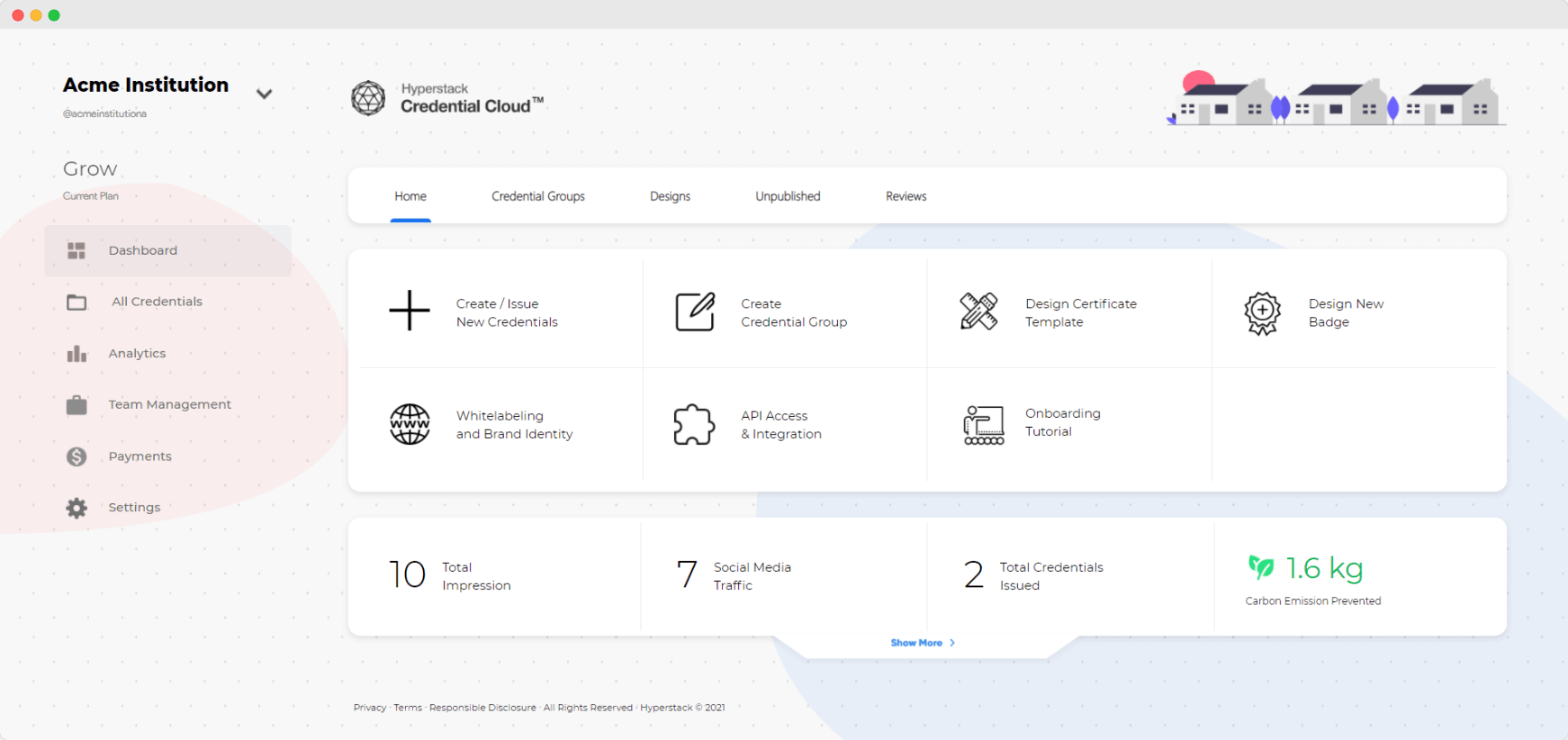This screenshot has width=1568, height=740.
Task: Open API Access & Integration
Action: point(781,425)
